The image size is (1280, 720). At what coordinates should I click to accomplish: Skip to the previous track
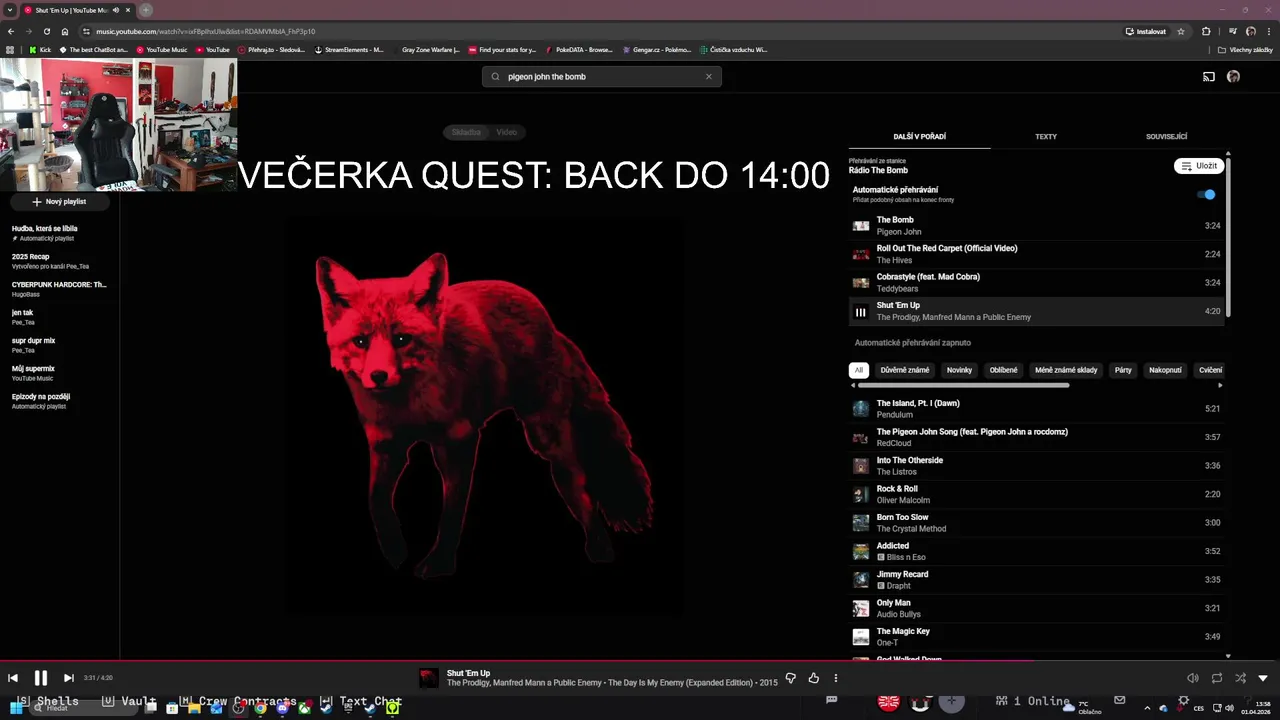[13, 678]
